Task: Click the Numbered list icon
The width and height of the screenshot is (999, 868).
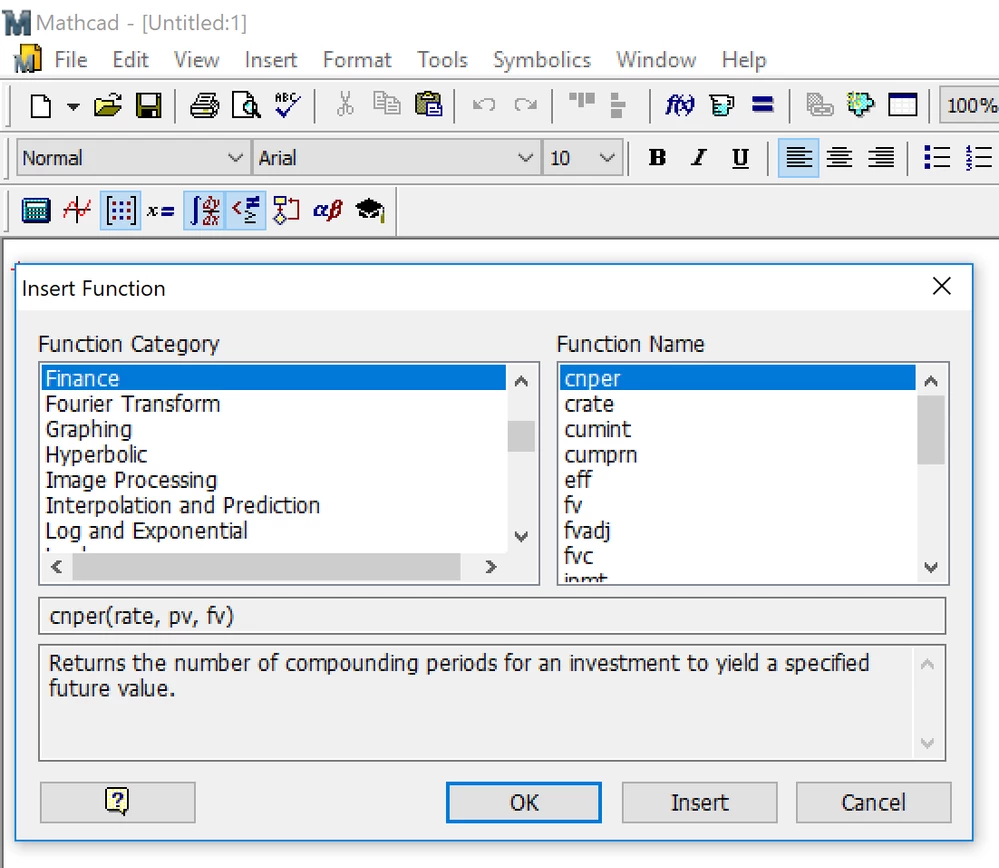Action: [979, 157]
